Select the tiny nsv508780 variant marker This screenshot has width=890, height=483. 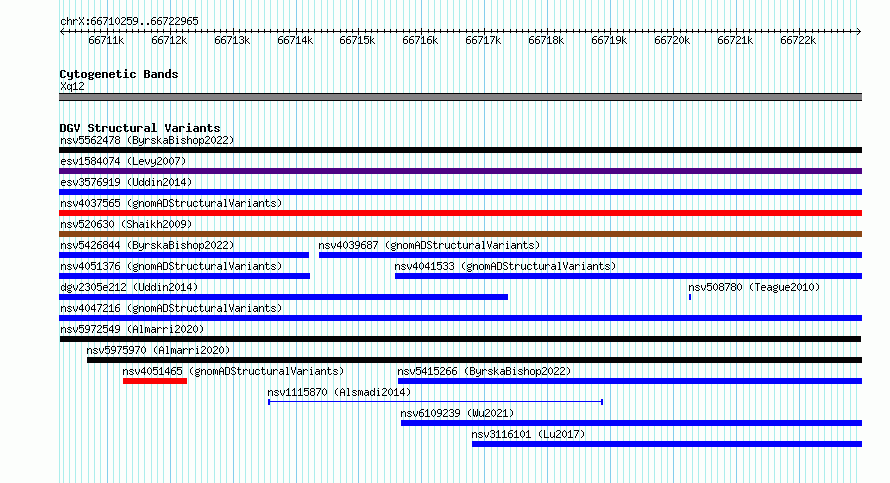[690, 297]
